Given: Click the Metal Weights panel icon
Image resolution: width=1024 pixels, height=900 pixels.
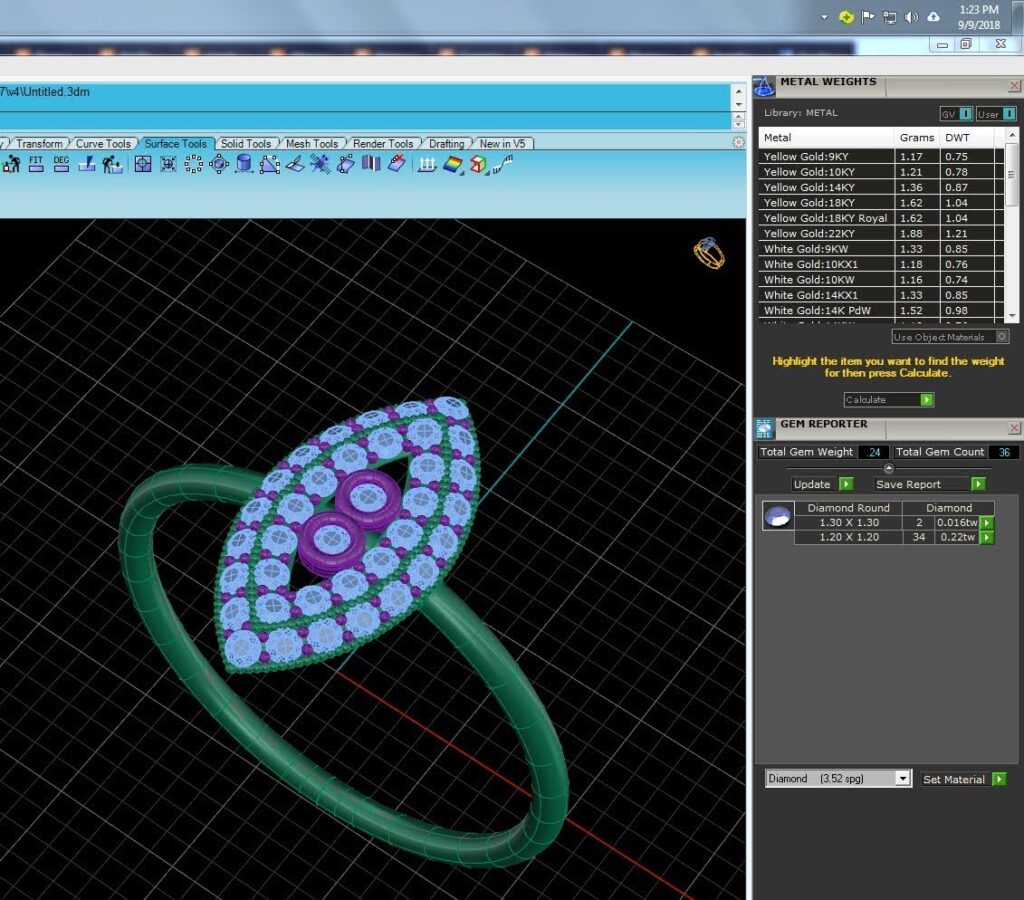Looking at the screenshot, I should 763,86.
